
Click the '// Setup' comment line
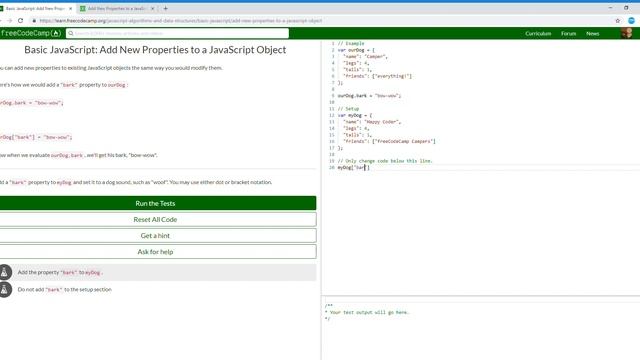pyautogui.click(x=348, y=109)
